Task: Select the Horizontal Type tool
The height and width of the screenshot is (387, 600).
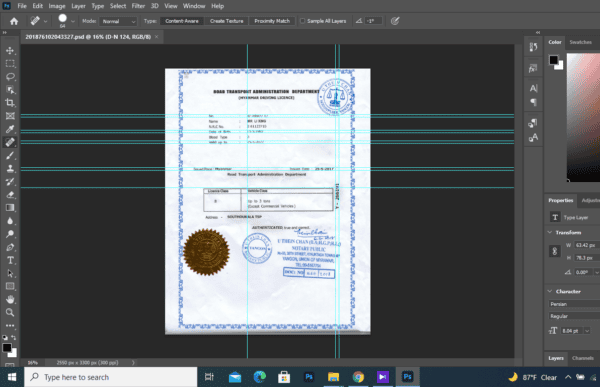Action: [10, 260]
